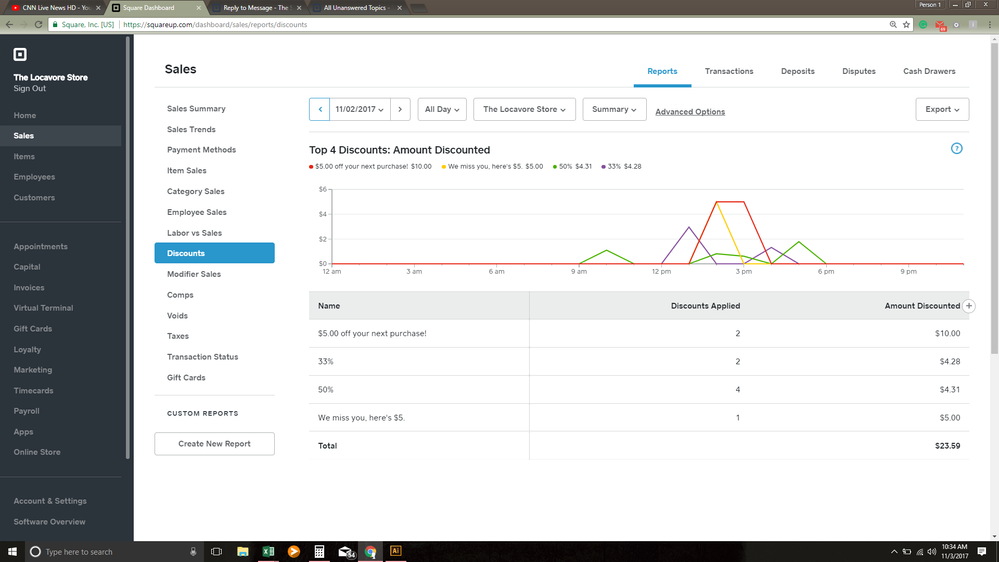Click the Square logo icon
This screenshot has width=999, height=562.
tap(20, 55)
